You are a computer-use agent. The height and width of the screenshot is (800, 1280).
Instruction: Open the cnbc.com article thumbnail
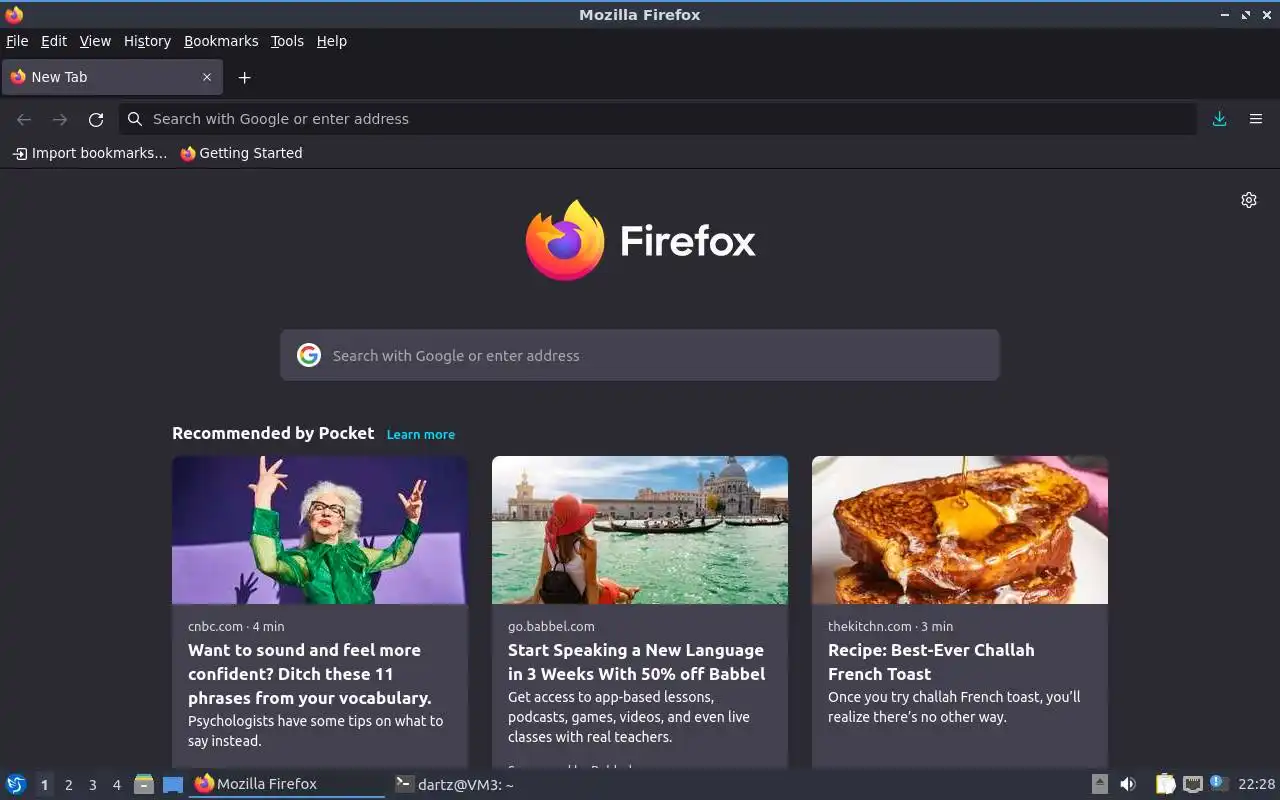[320, 530]
